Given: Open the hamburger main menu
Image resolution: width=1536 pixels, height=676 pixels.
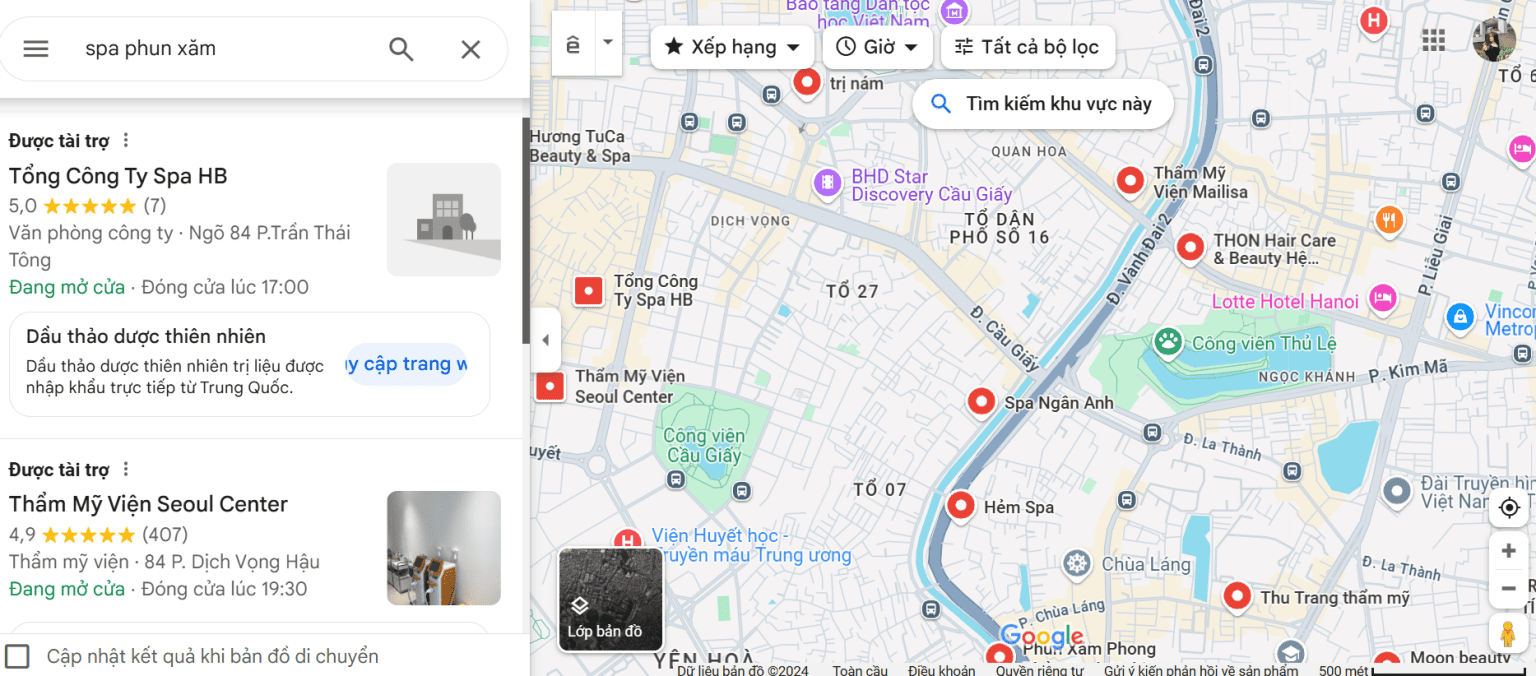Looking at the screenshot, I should point(36,49).
